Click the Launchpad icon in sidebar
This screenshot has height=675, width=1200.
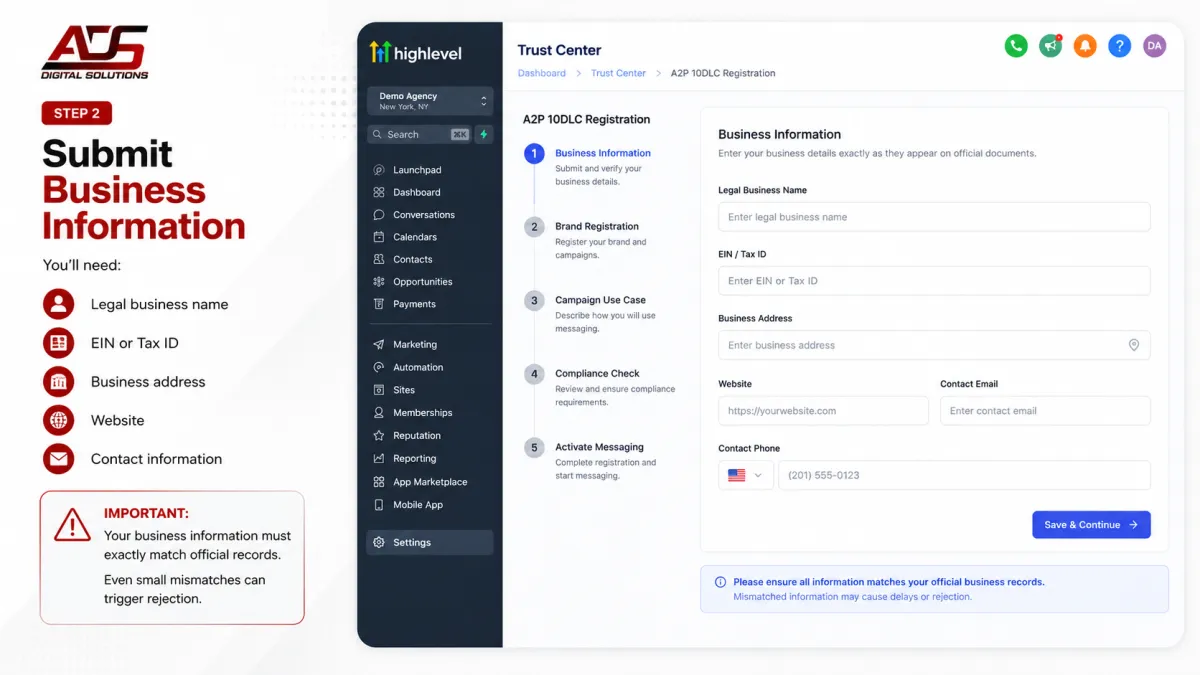tap(379, 170)
